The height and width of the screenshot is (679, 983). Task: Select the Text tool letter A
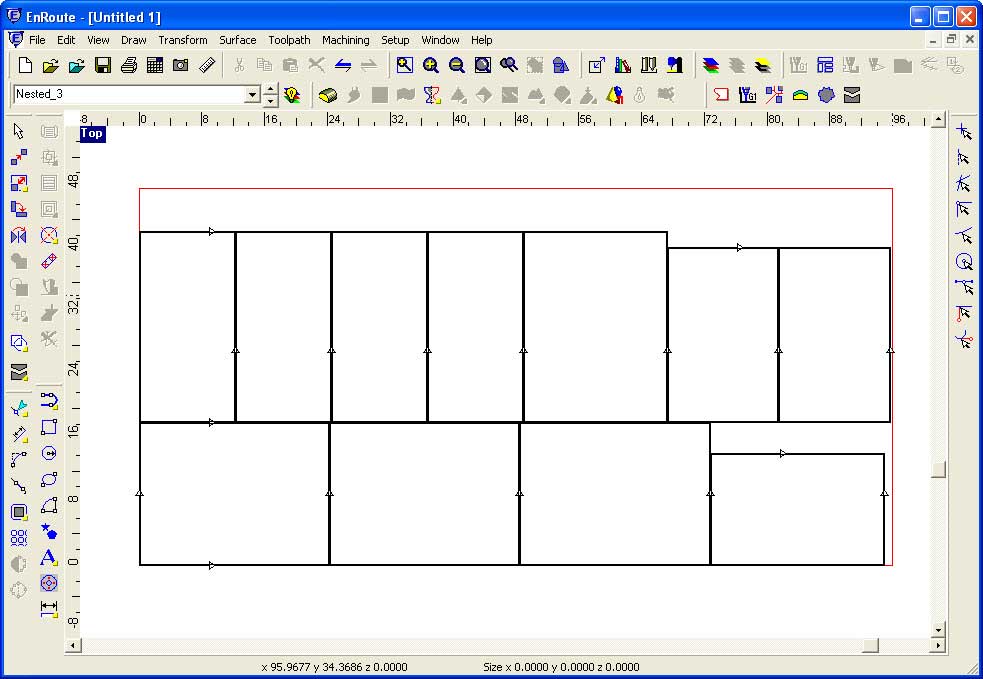click(48, 557)
